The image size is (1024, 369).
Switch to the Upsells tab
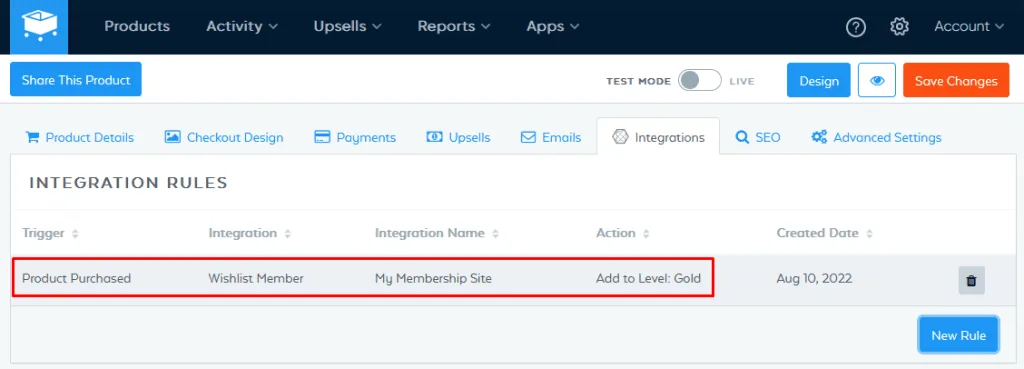coord(458,138)
